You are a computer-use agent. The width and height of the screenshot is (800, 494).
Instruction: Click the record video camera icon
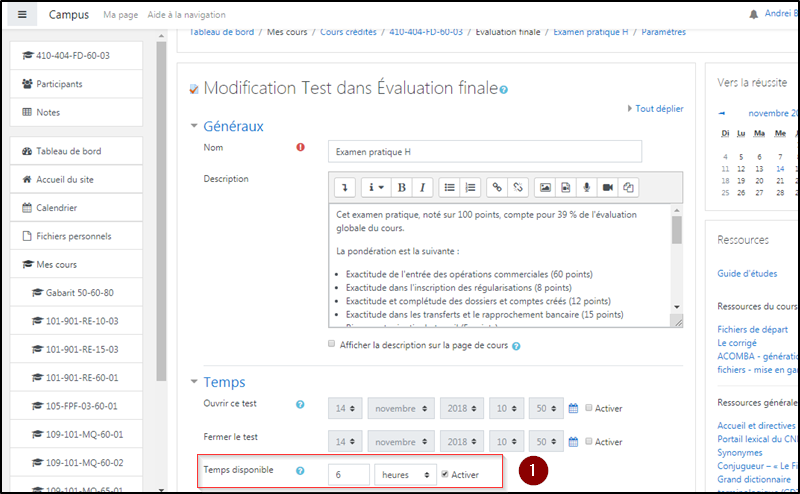point(608,187)
